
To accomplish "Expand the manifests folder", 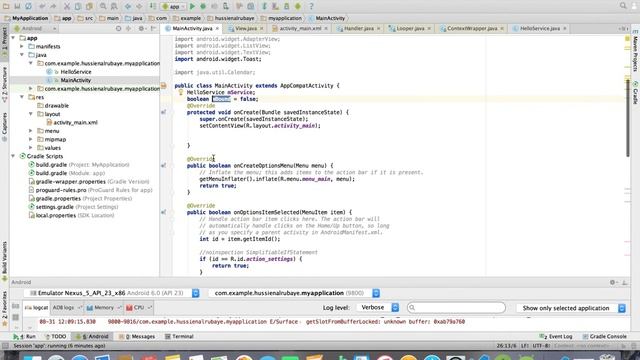I will [22, 47].
